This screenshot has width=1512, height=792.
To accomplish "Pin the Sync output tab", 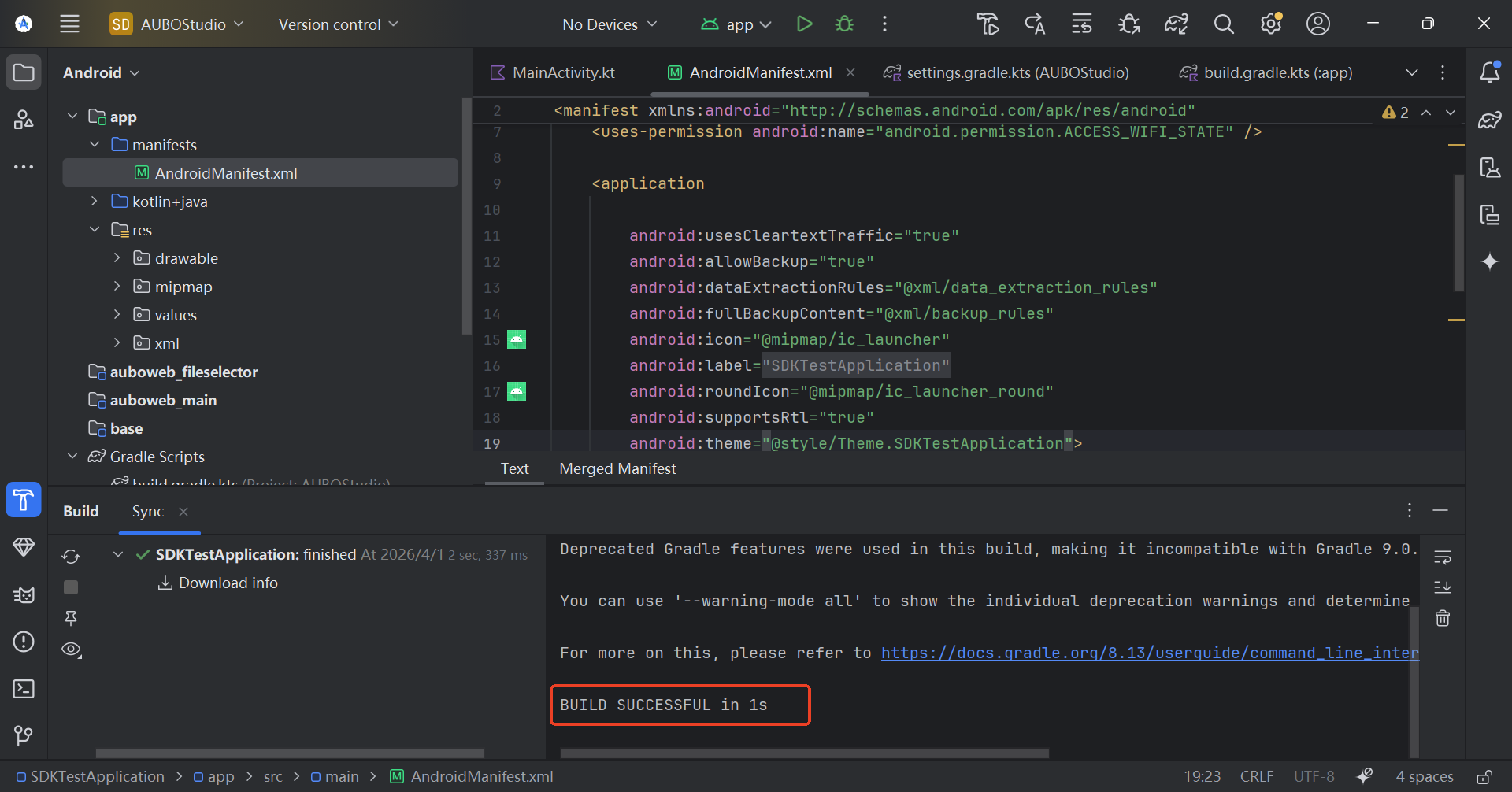I will point(70,619).
